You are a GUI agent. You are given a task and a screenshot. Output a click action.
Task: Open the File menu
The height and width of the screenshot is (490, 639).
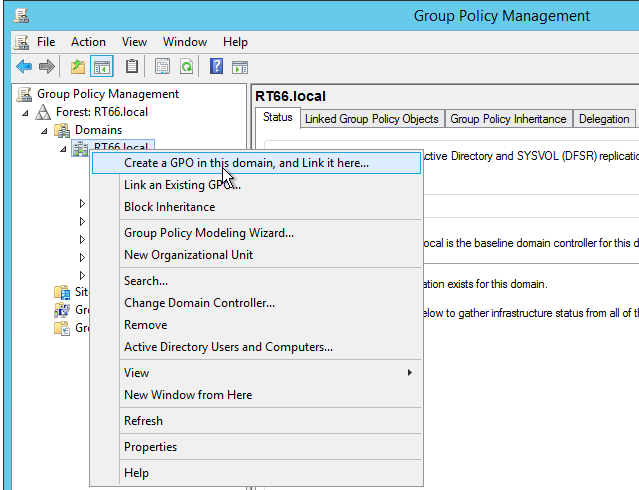(46, 42)
